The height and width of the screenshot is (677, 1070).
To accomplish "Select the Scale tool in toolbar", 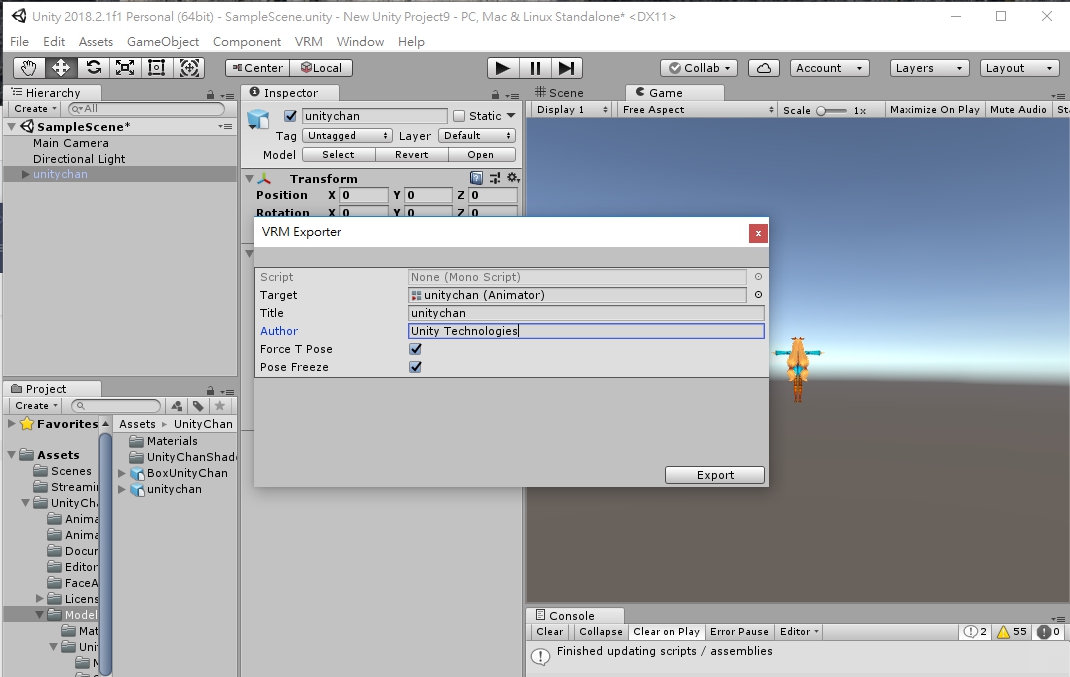I will [x=125, y=68].
